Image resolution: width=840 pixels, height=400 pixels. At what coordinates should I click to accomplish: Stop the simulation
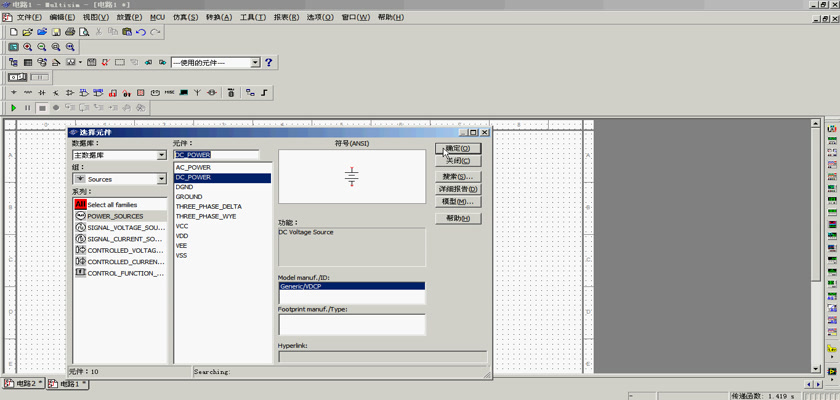(42, 108)
